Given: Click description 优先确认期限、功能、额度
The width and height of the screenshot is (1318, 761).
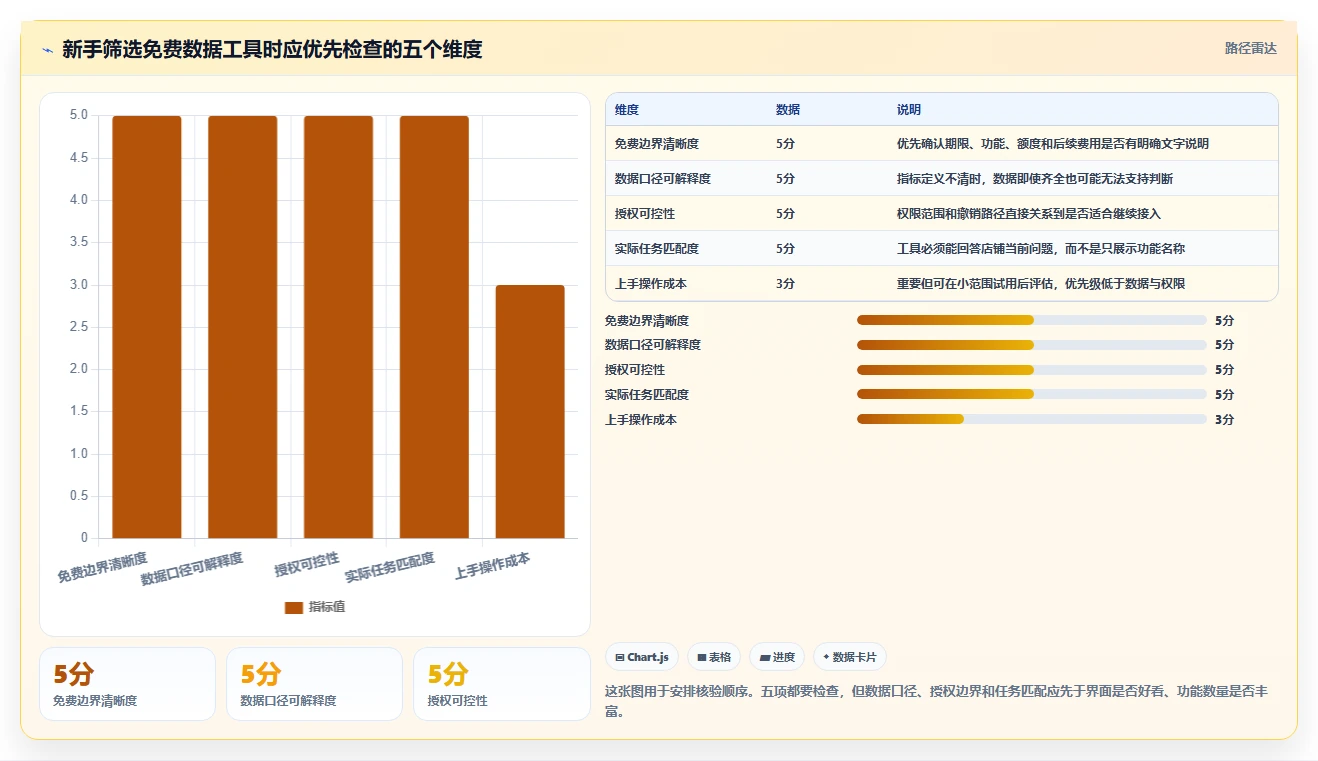Looking at the screenshot, I should (x=1053, y=144).
